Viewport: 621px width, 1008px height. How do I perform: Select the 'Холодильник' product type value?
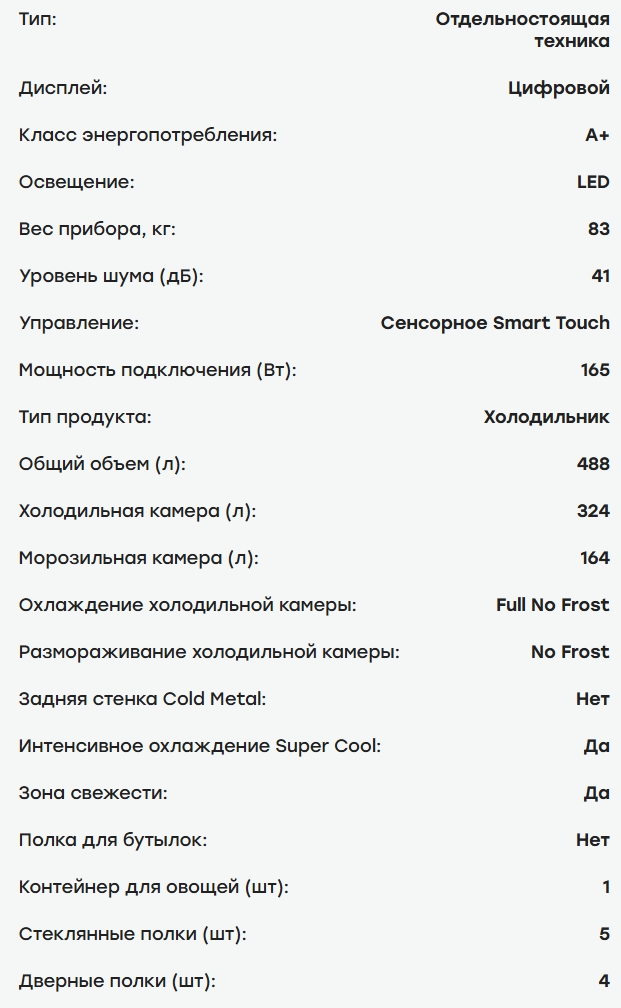pos(546,417)
